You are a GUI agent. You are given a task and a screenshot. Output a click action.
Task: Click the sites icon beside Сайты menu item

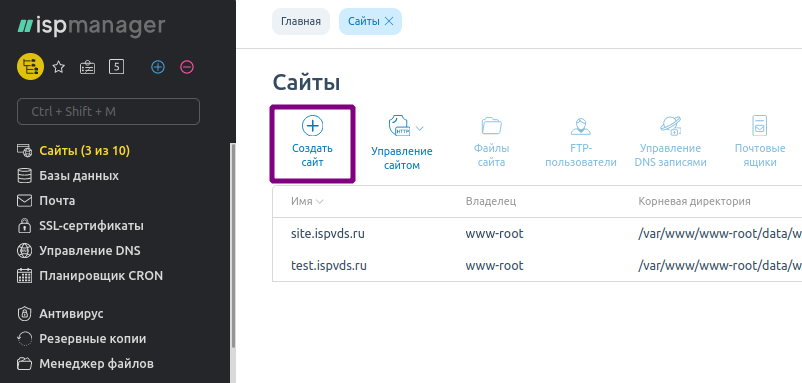click(x=24, y=151)
